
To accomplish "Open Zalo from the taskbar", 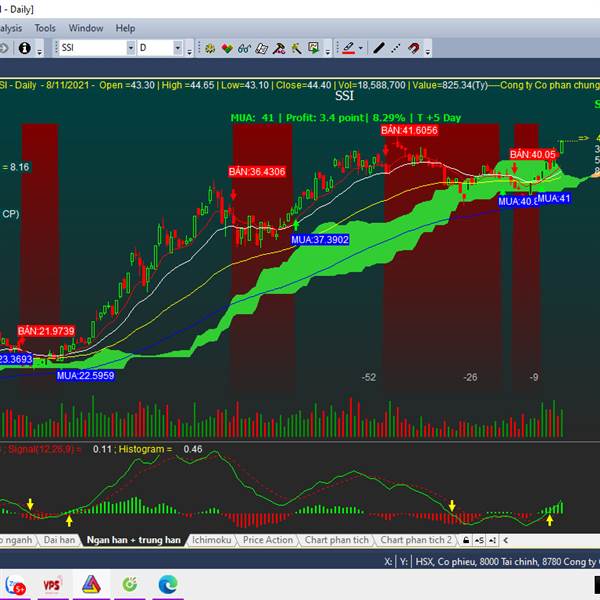I will point(15,585).
